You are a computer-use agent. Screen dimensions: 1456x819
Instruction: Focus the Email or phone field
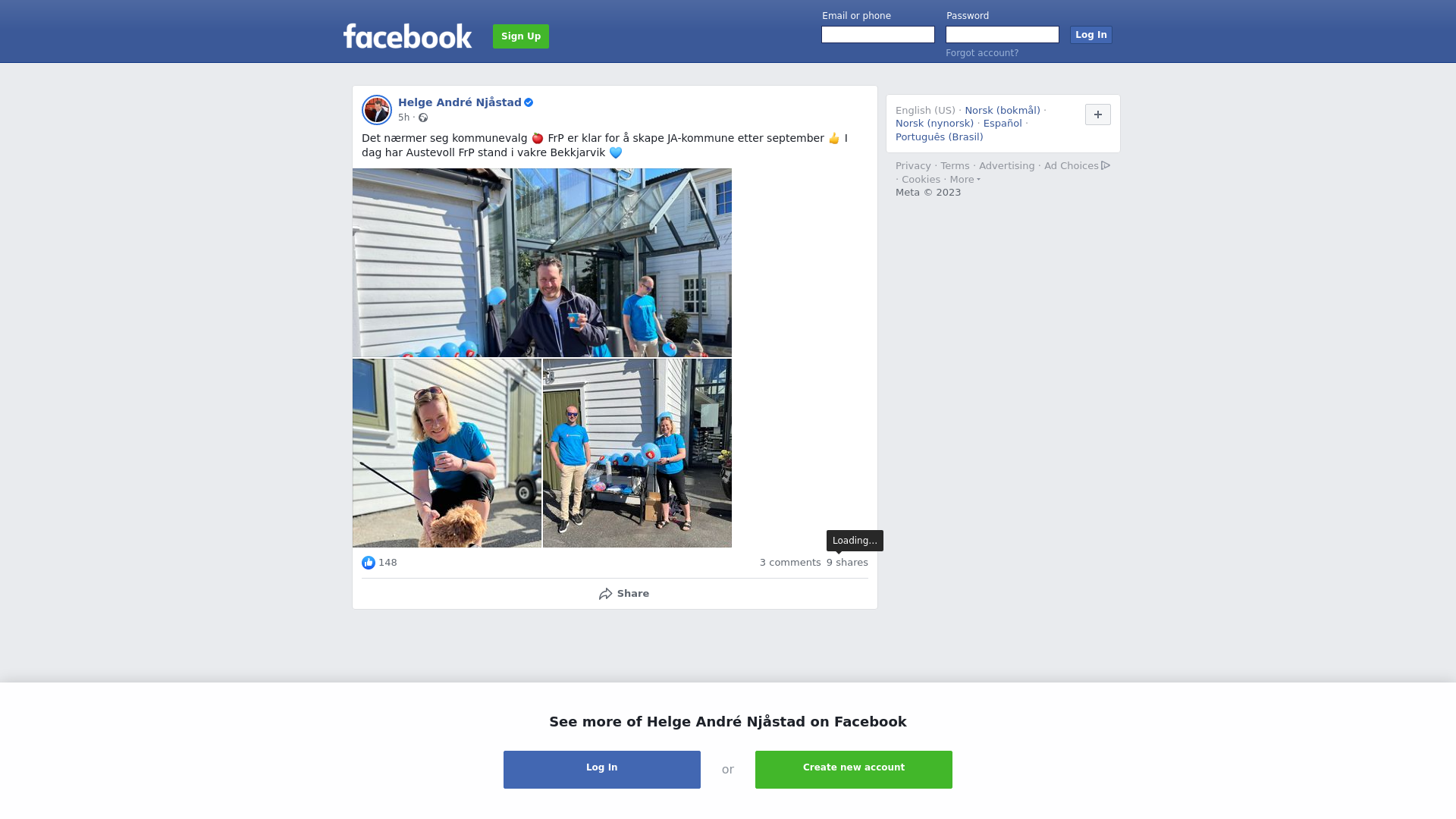coord(878,35)
